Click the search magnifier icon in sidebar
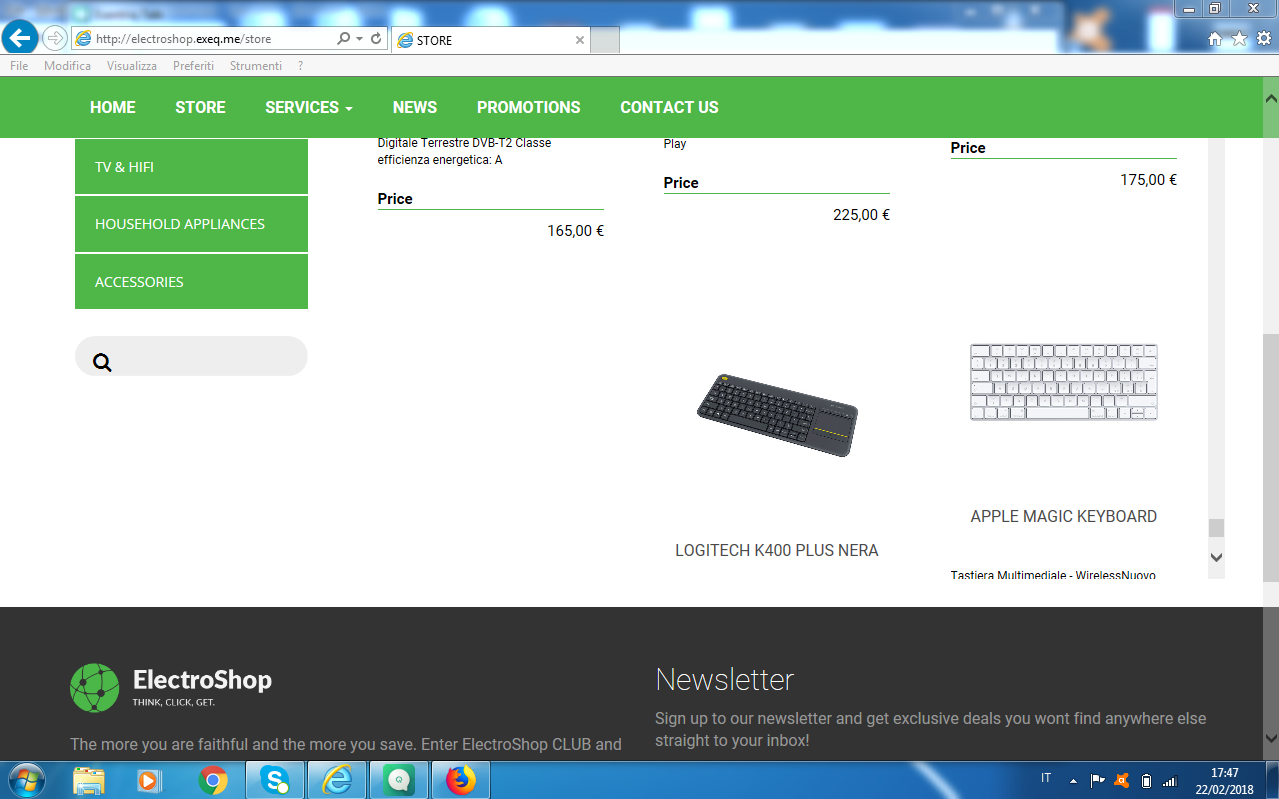This screenshot has width=1279, height=799. (102, 362)
